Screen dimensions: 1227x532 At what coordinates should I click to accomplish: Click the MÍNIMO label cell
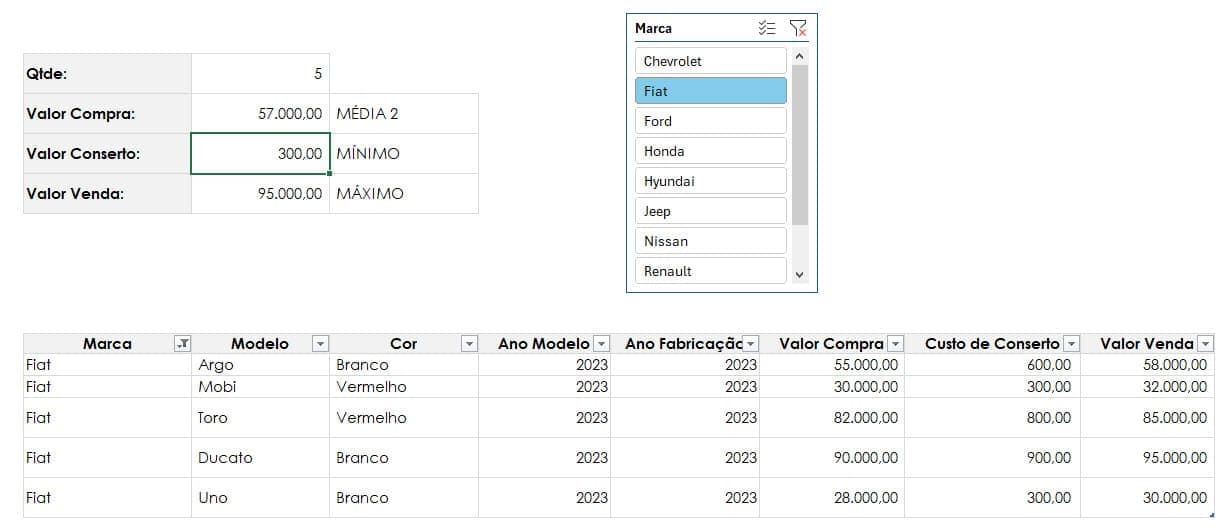click(404, 154)
